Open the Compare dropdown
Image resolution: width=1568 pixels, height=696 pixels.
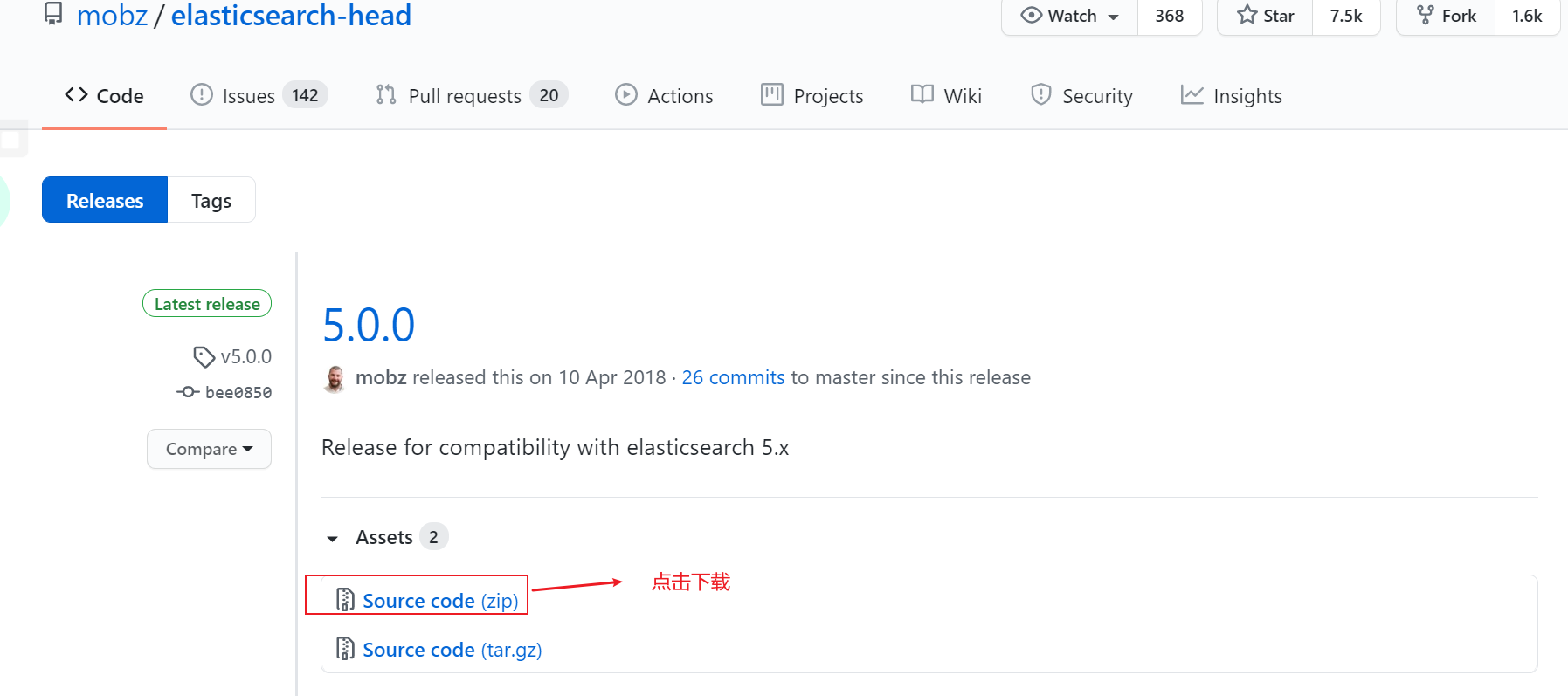(x=209, y=449)
